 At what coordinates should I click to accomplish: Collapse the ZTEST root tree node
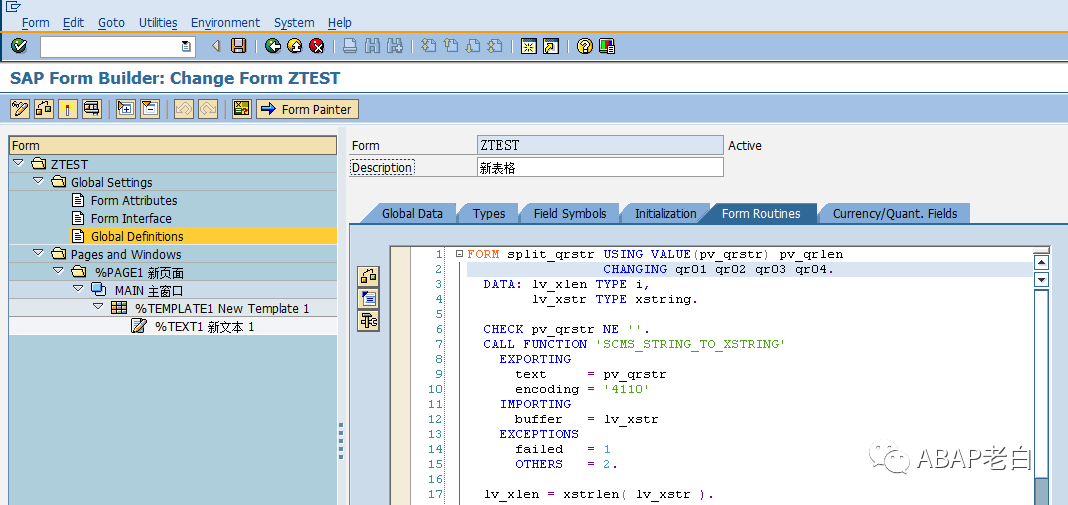(18, 164)
